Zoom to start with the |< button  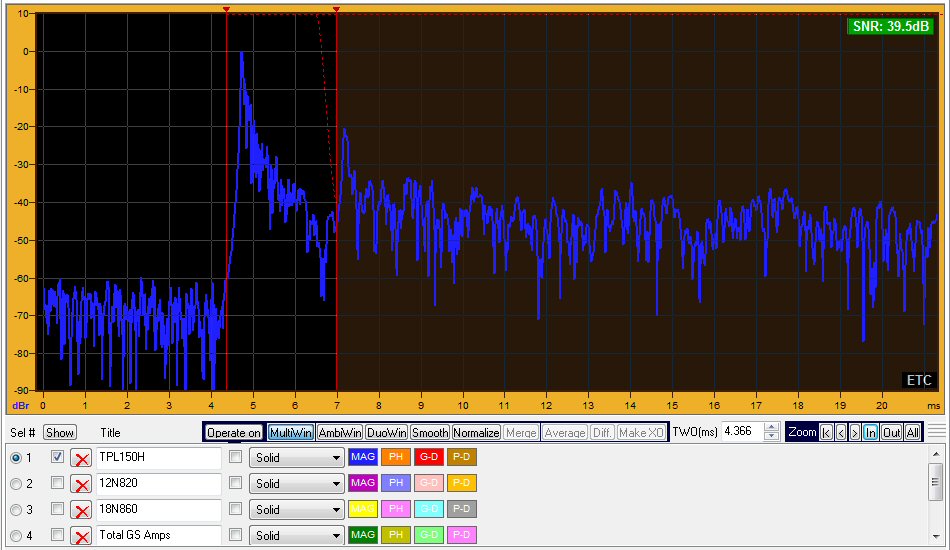click(x=826, y=432)
